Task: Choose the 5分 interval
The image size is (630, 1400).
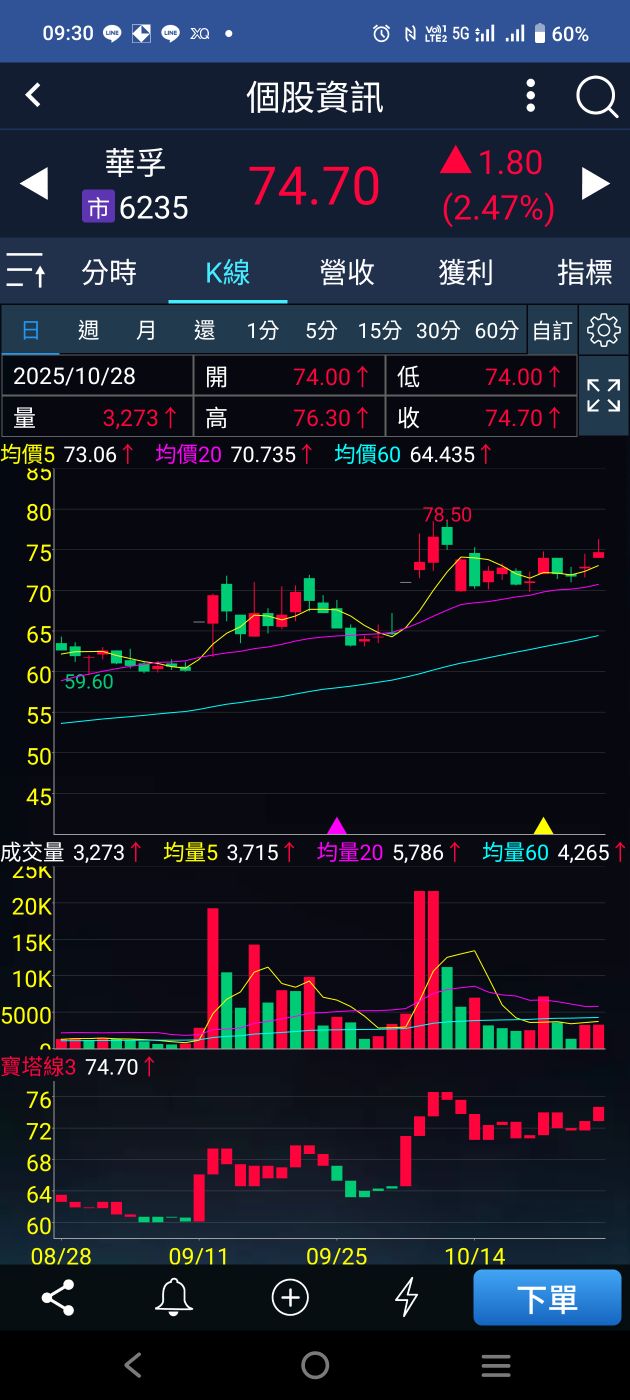Action: coord(321,330)
